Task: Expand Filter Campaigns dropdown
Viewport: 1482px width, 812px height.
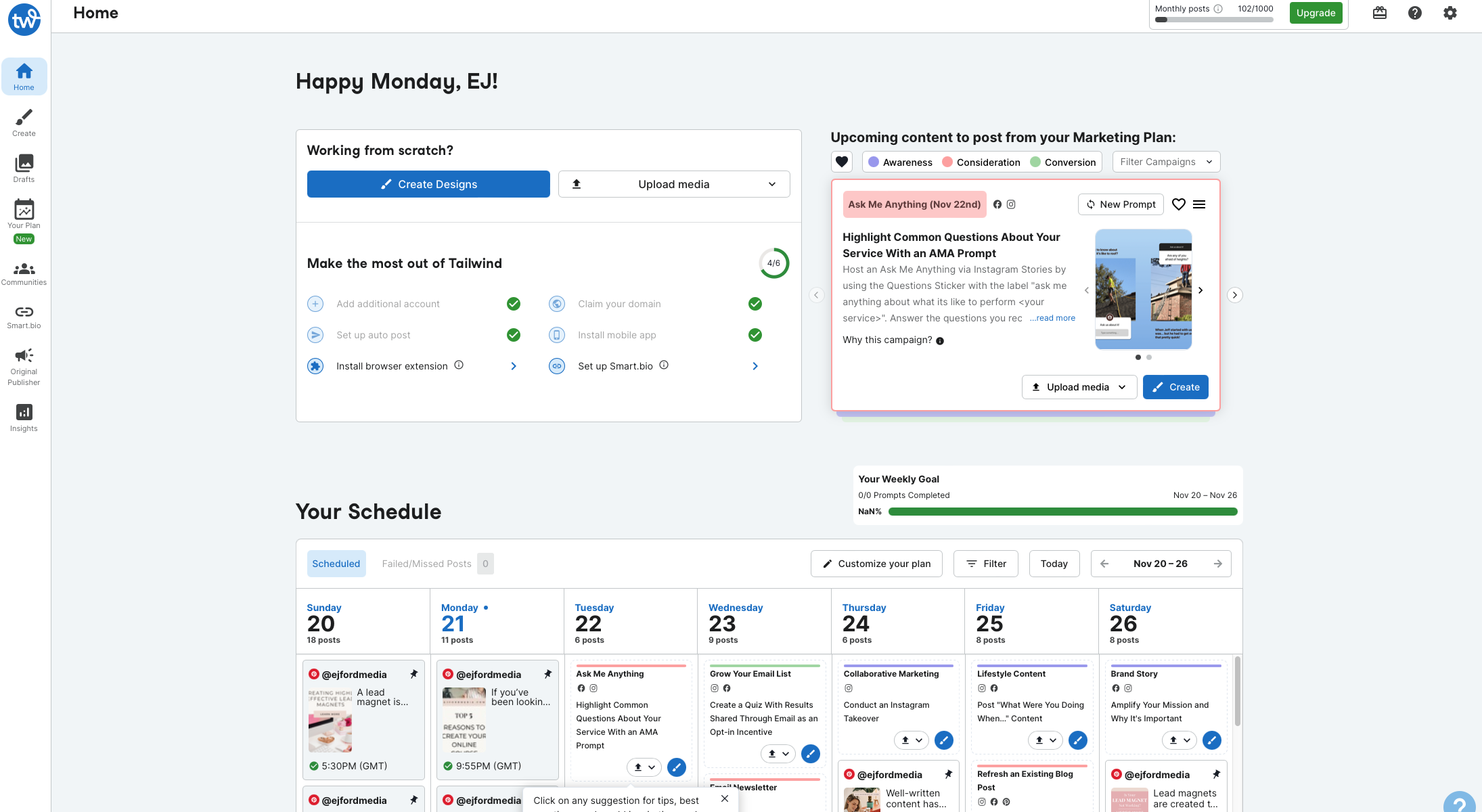Action: tap(1166, 162)
